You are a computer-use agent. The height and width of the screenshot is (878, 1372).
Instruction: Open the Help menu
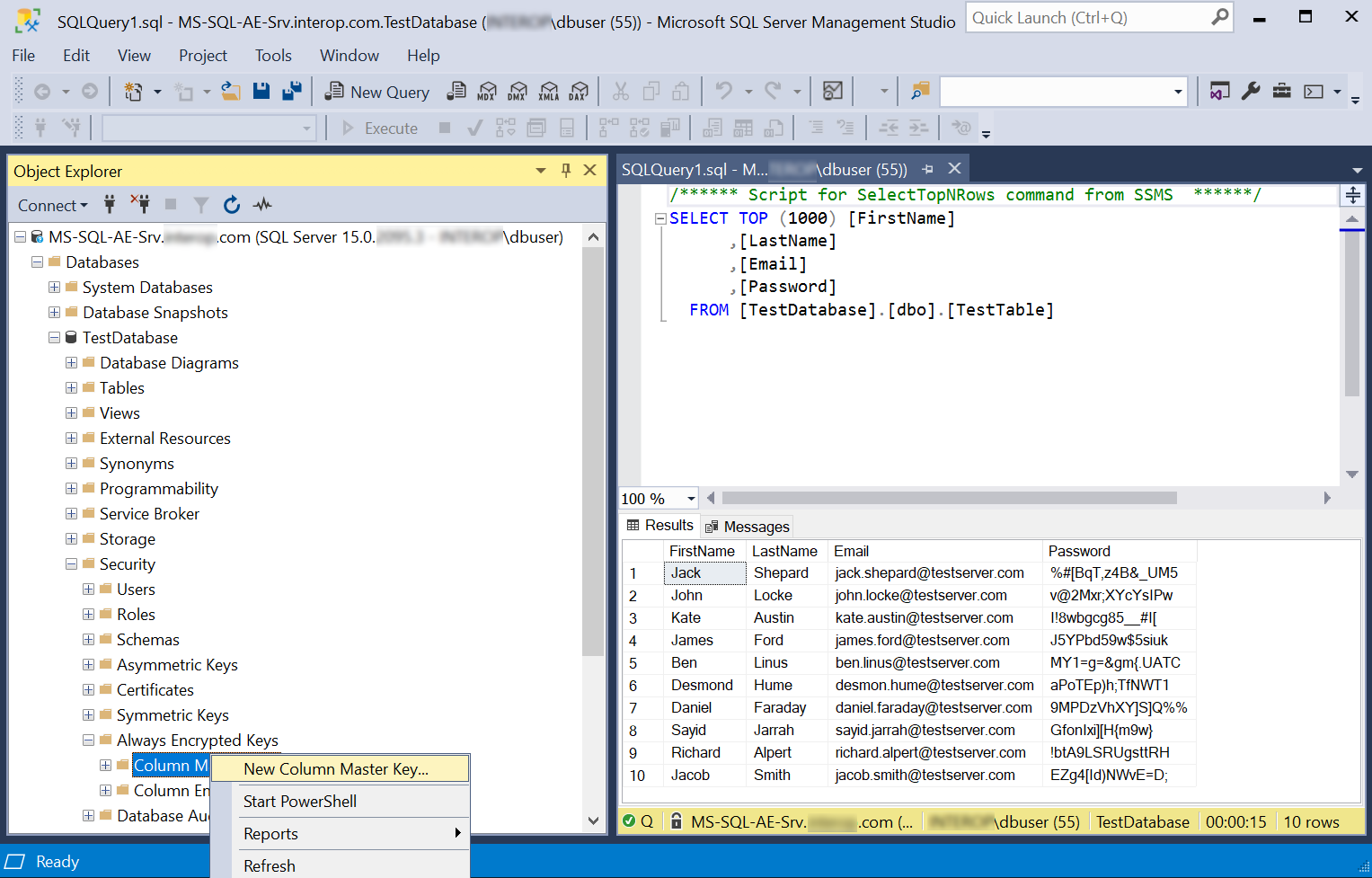423,56
